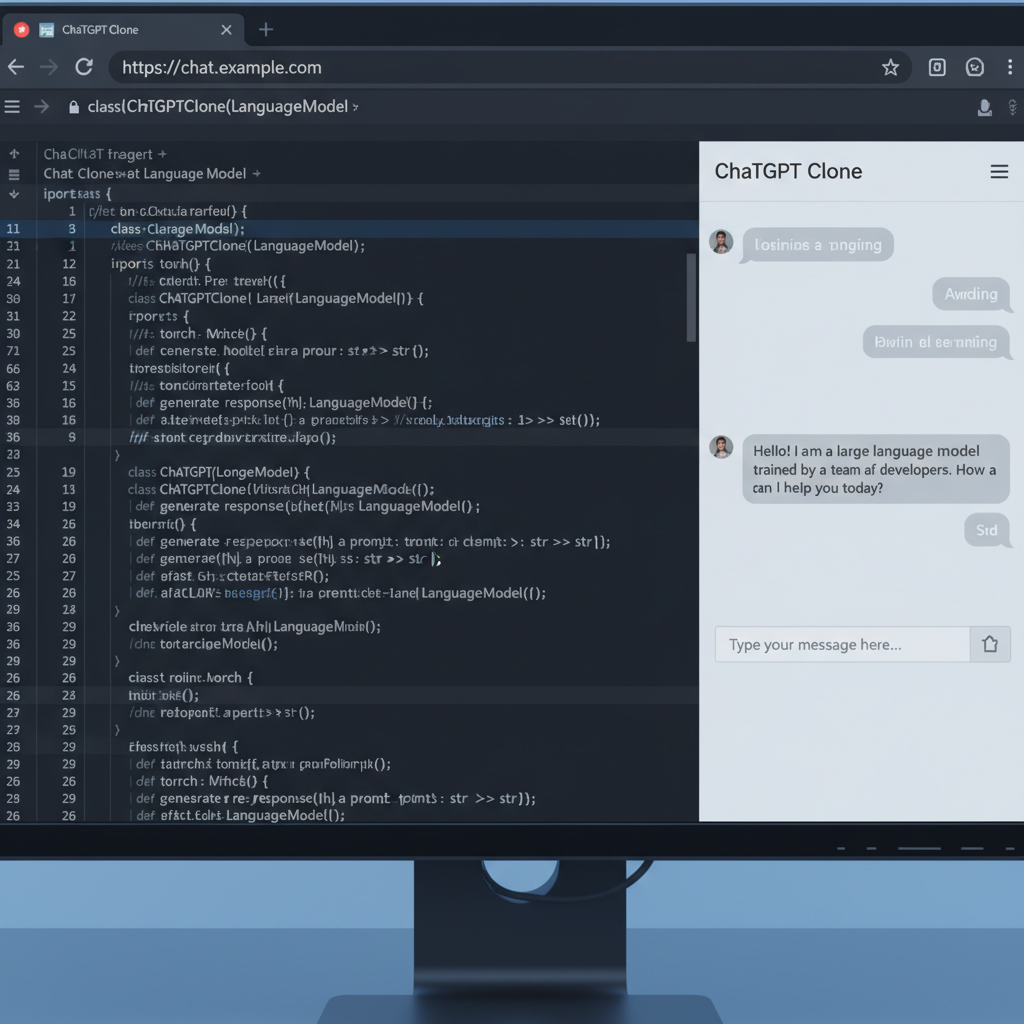Click the browser forward arrow
Image resolution: width=1024 pixels, height=1024 pixels.
48,67
